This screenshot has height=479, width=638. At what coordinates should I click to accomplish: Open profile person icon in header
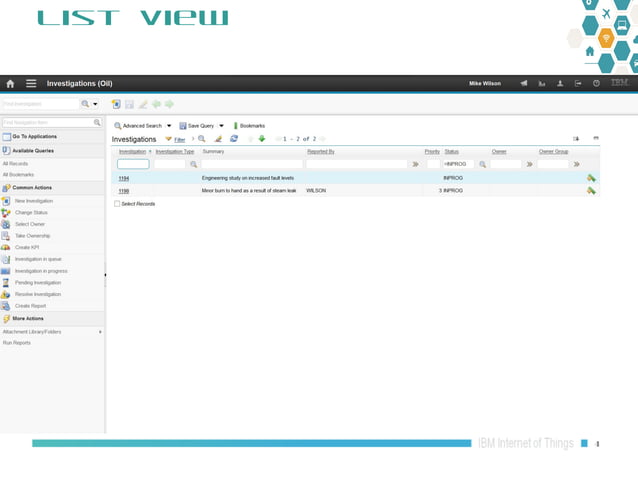(x=560, y=83)
